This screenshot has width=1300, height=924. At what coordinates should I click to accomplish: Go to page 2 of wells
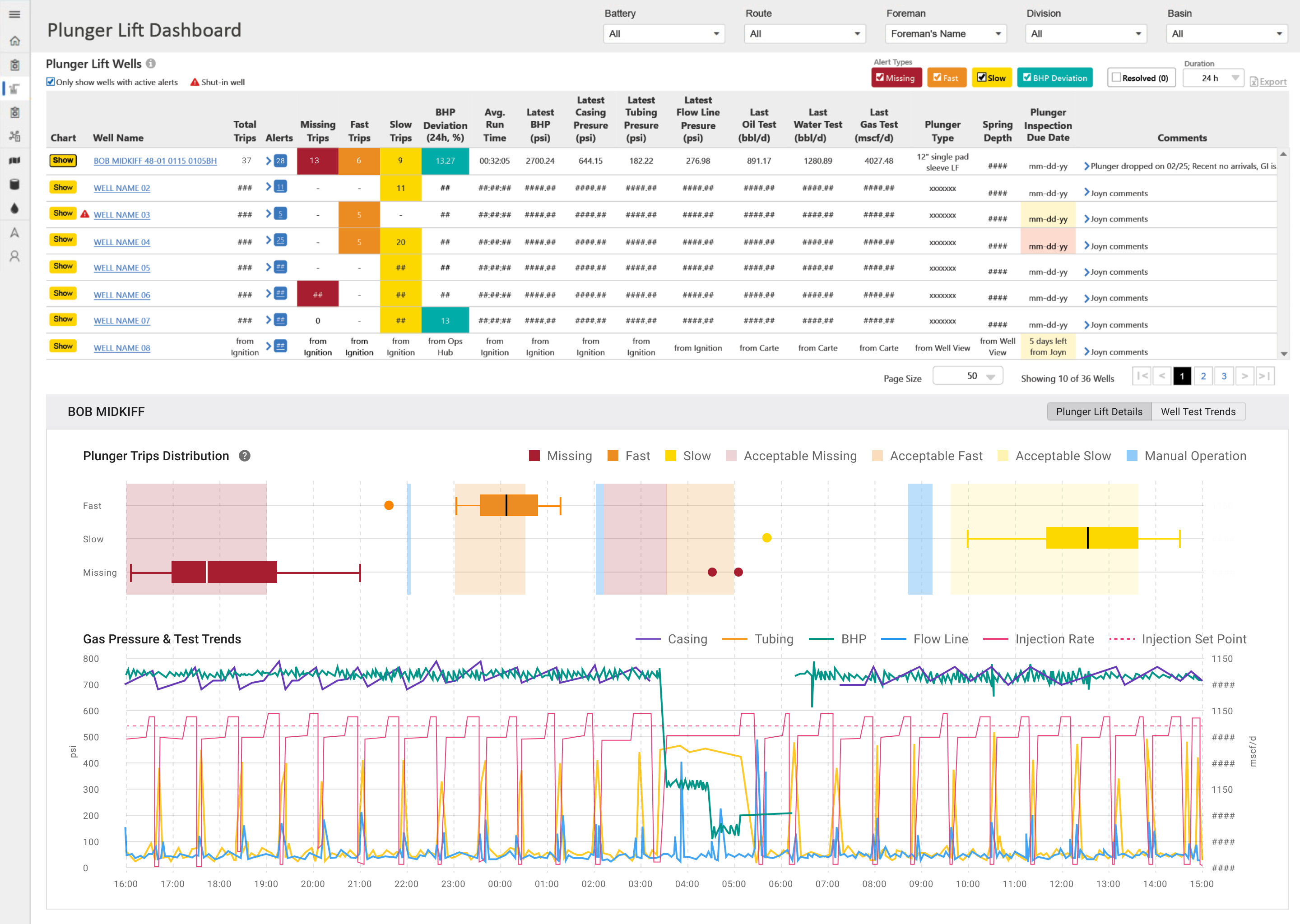(x=1202, y=376)
